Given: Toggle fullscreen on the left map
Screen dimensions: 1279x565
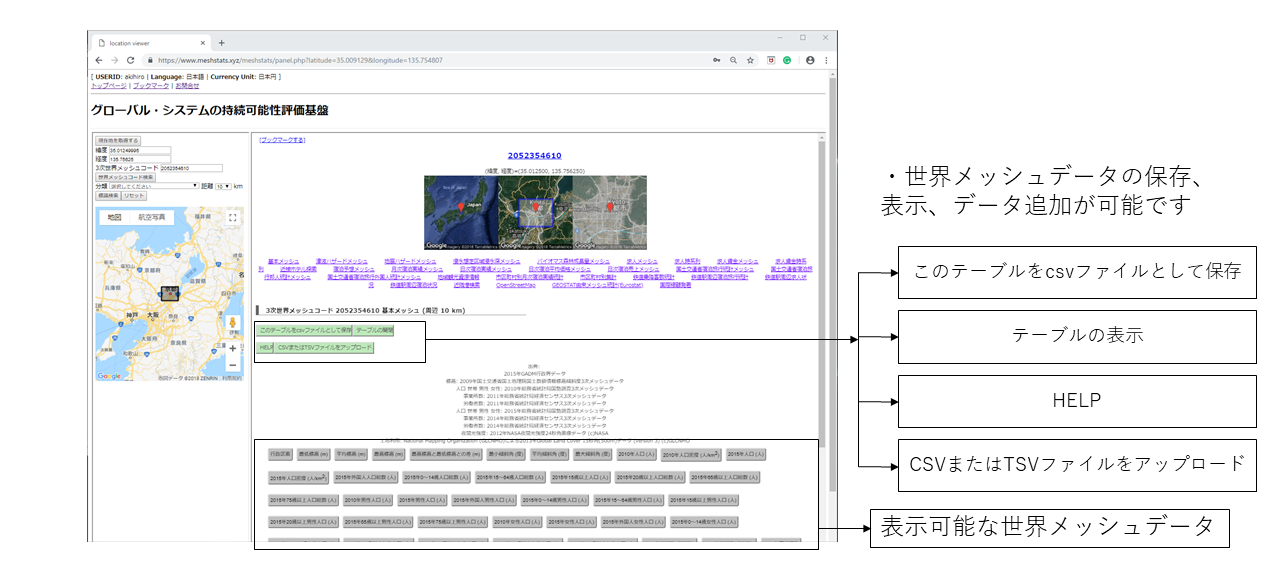Looking at the screenshot, I should 232,217.
